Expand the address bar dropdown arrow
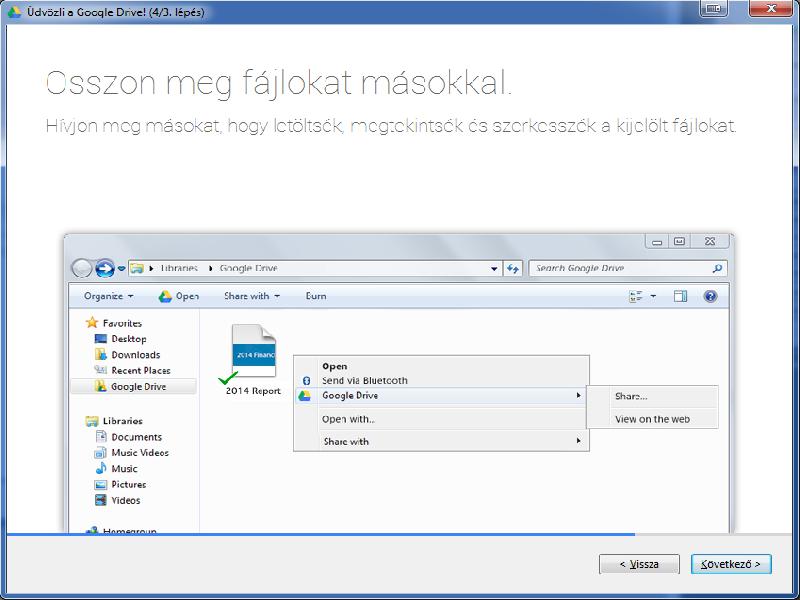The image size is (800, 600). 493,268
